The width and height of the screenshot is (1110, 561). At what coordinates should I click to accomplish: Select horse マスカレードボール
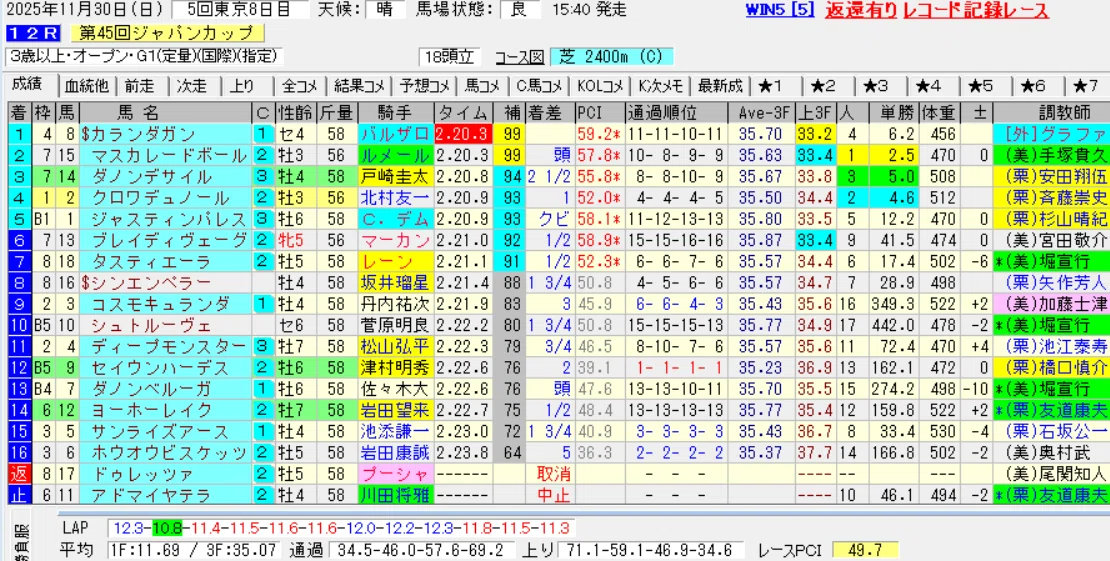168,156
